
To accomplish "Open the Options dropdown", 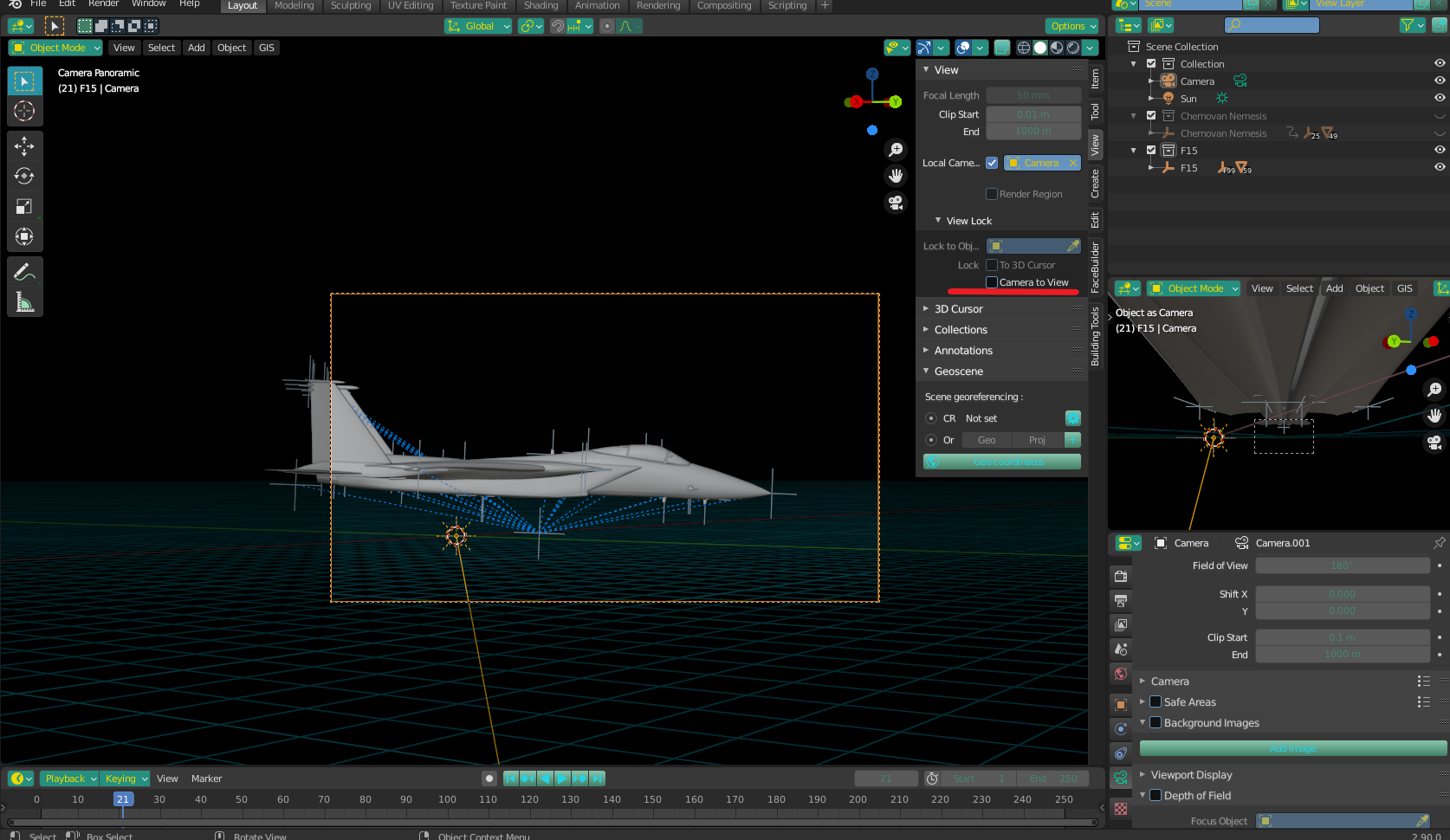I will tap(1072, 26).
